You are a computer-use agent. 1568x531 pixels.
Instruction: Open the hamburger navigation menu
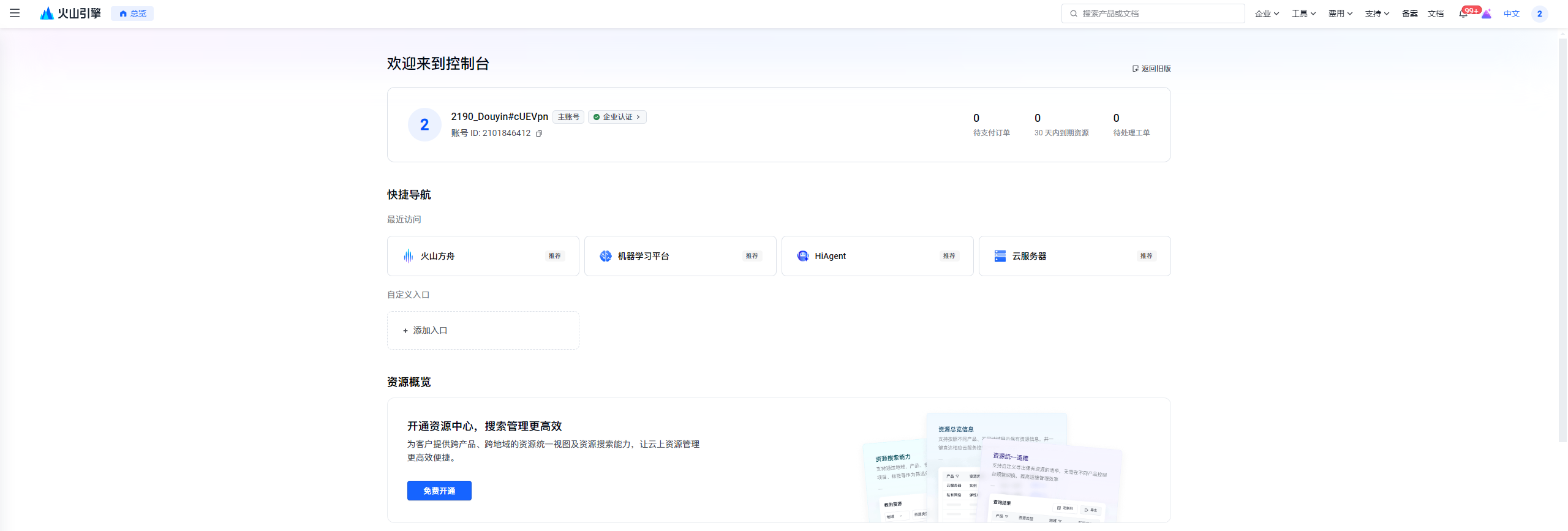15,13
